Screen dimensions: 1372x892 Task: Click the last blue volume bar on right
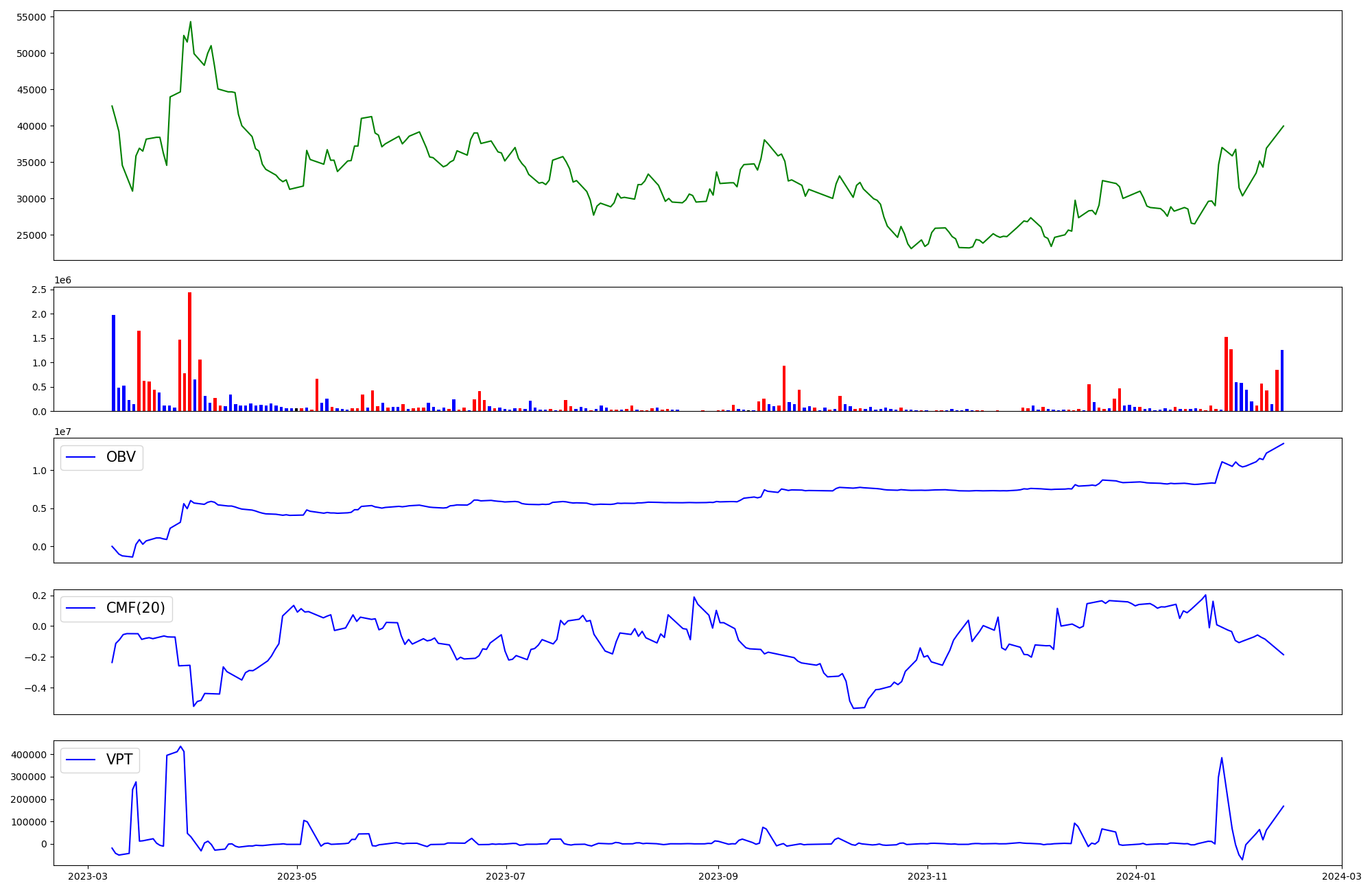point(1282,380)
